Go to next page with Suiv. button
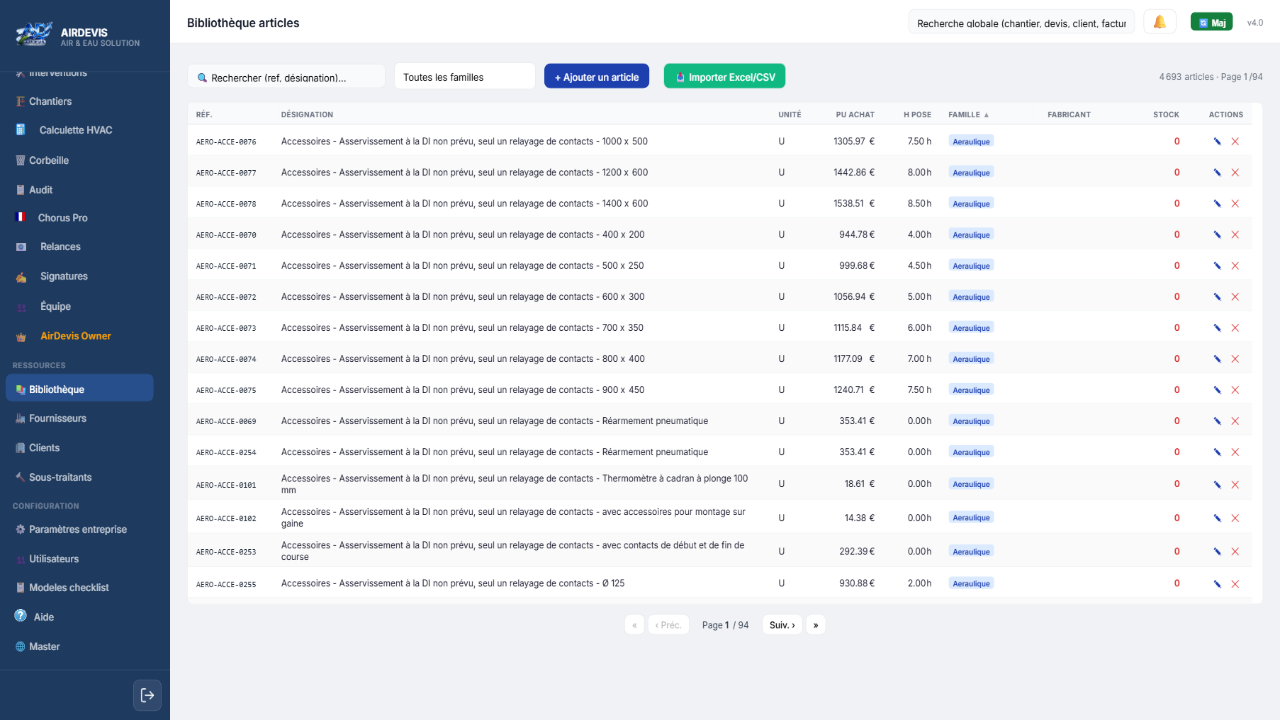 click(x=782, y=625)
